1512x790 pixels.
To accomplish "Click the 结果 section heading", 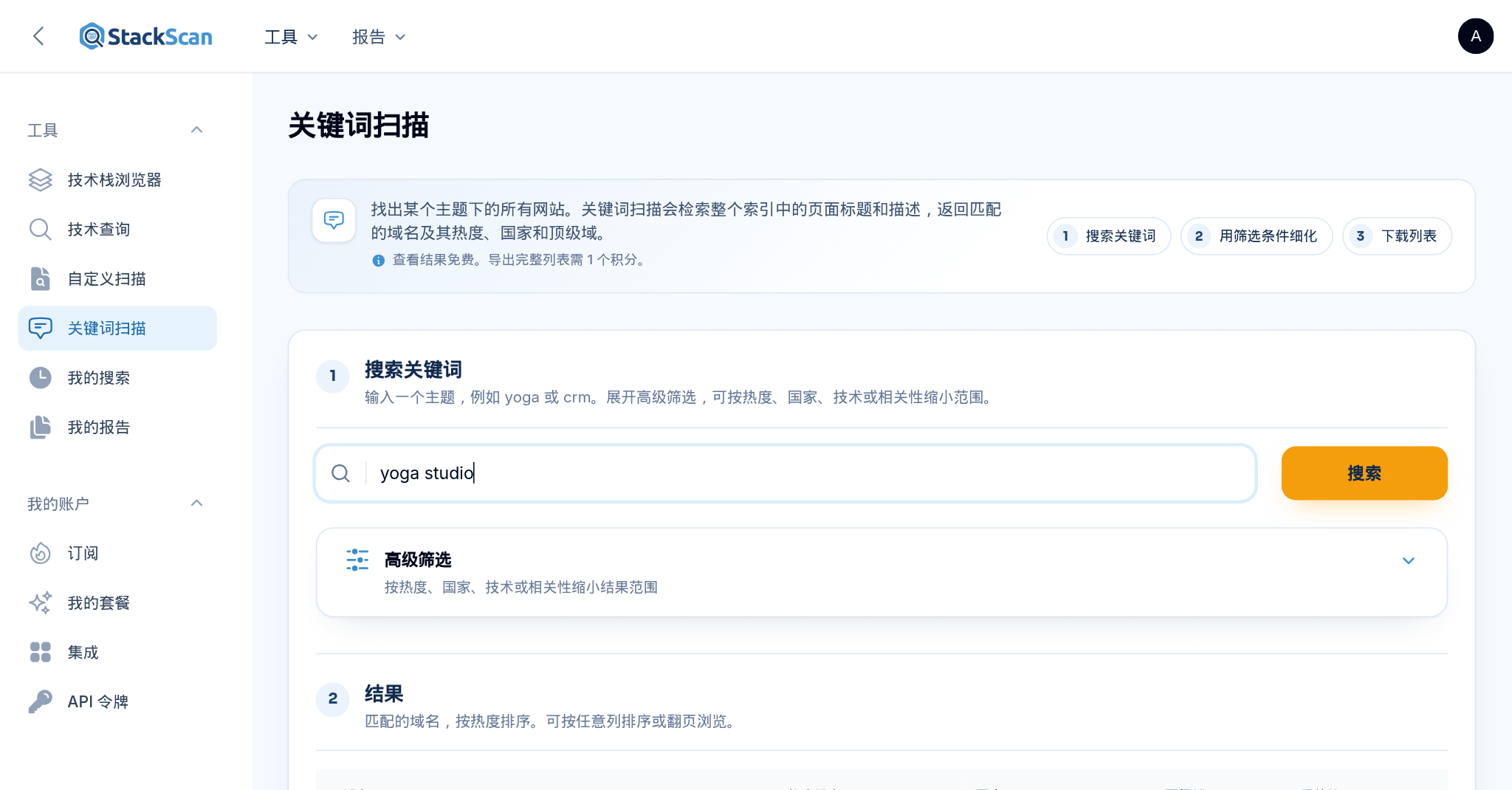I will click(384, 694).
